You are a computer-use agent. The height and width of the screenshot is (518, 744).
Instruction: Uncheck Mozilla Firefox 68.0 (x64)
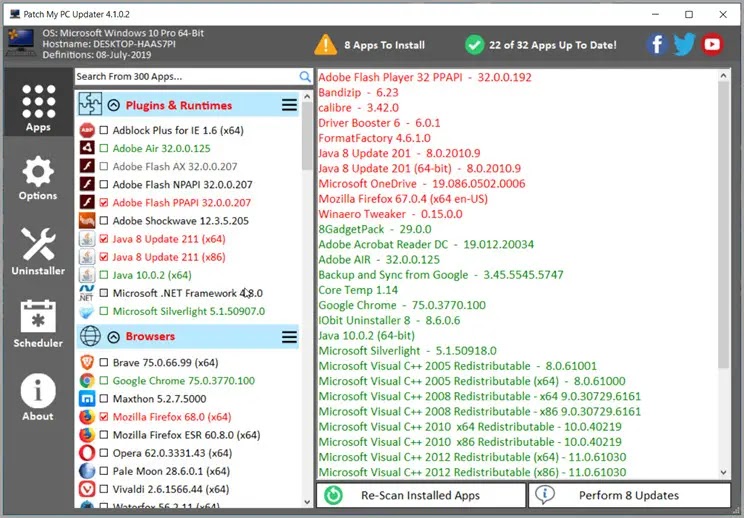[x=104, y=416]
